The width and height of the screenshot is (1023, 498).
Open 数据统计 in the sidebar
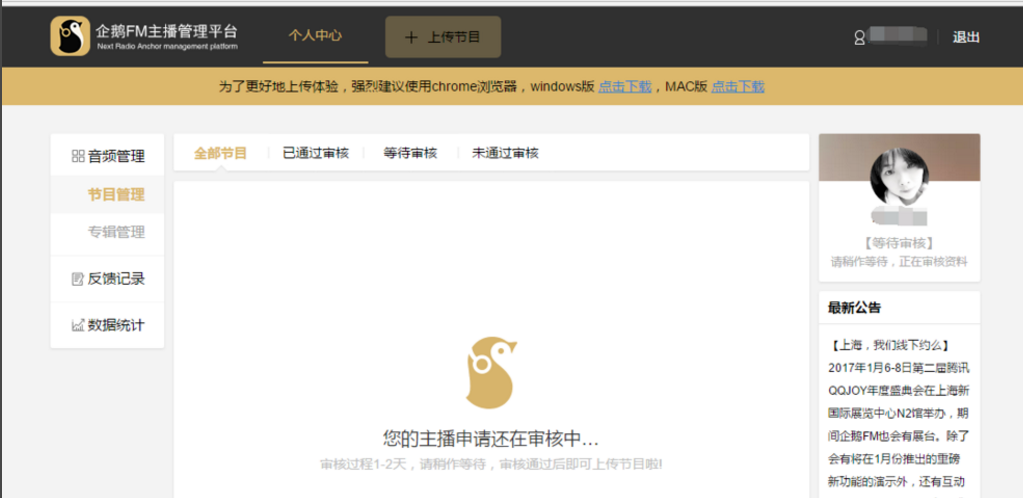116,324
